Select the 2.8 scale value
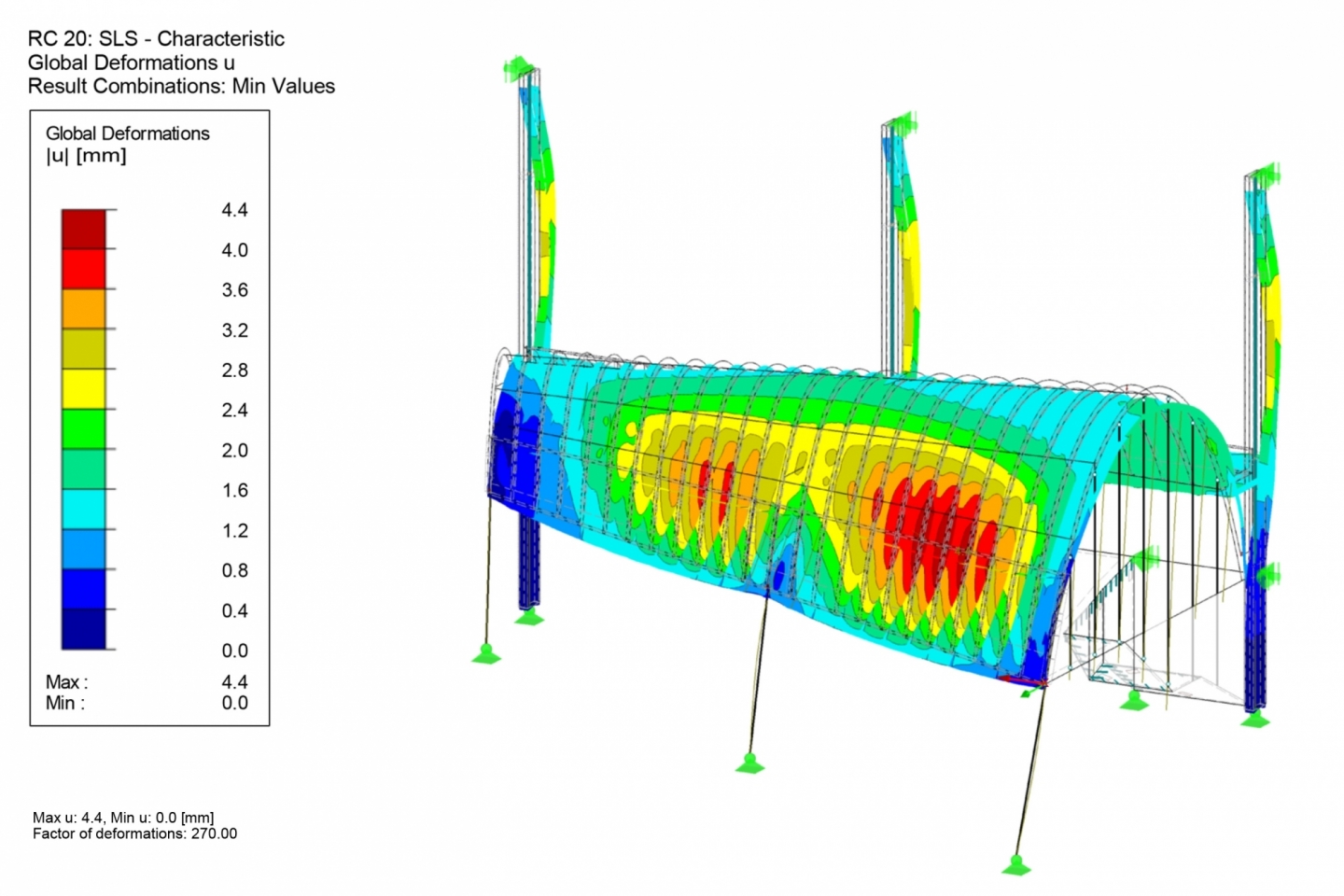The height and width of the screenshot is (896, 1344). click(234, 371)
